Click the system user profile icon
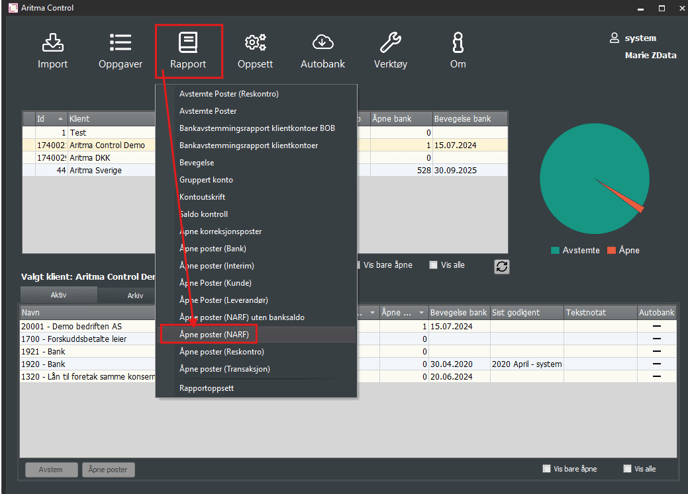 point(615,38)
